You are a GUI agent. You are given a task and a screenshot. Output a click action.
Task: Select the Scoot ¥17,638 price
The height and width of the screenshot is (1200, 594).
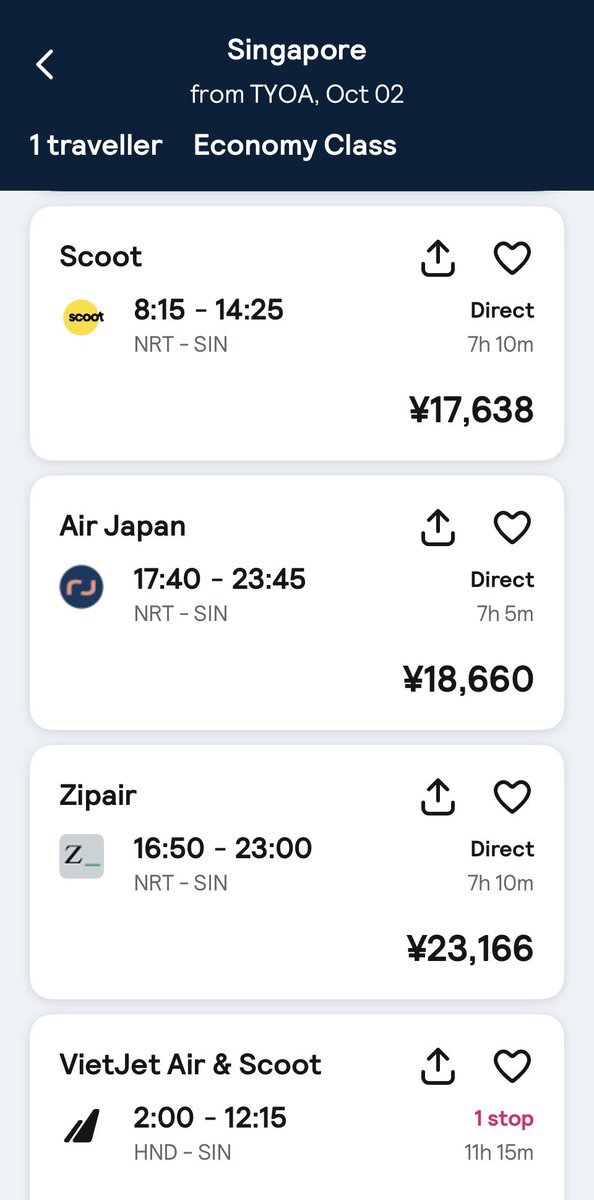[x=471, y=410]
